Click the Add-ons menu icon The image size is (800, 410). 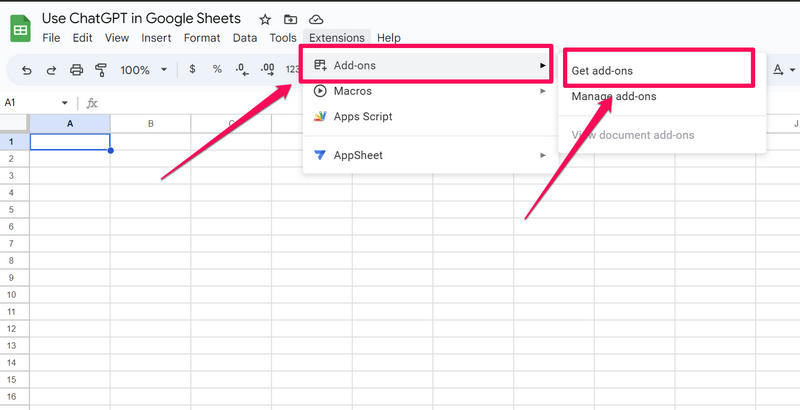(320, 65)
